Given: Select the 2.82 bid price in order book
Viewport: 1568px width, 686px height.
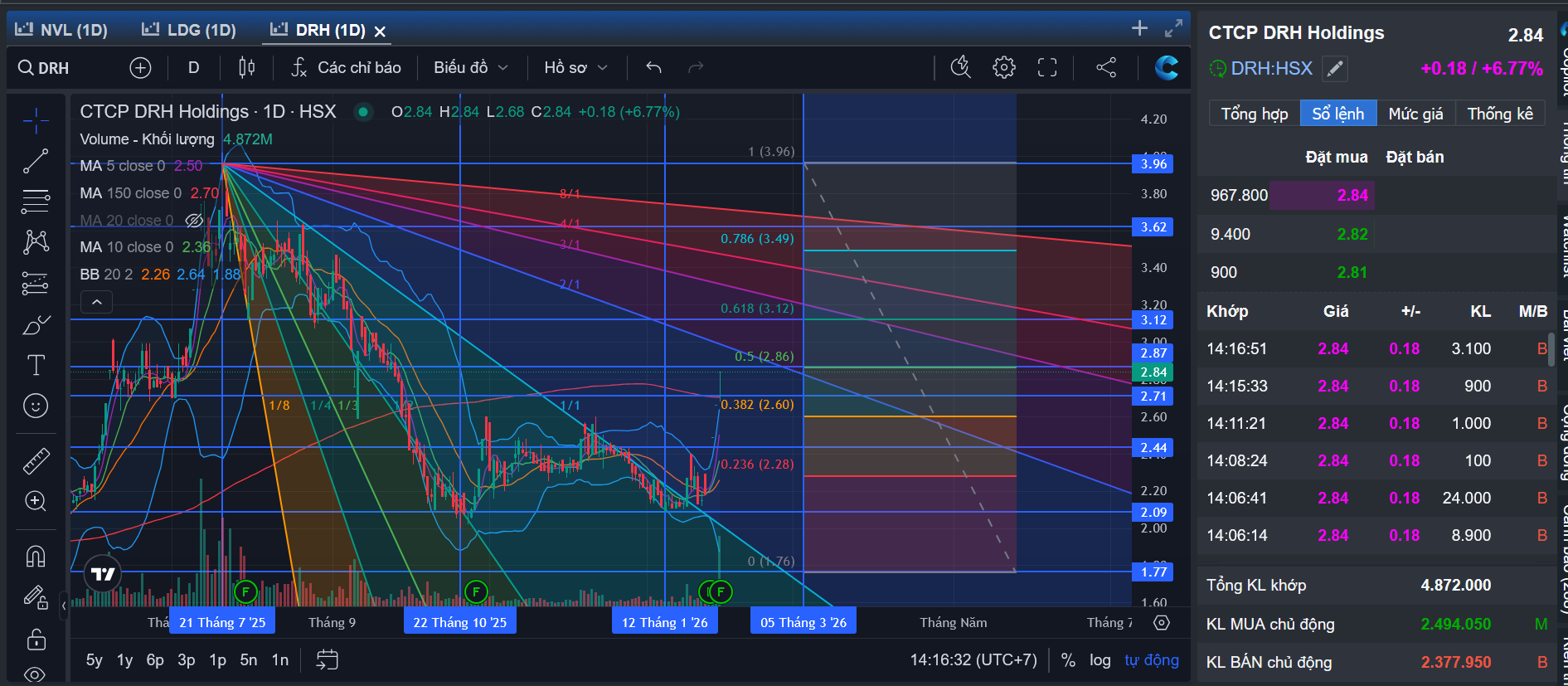Looking at the screenshot, I should [x=1352, y=234].
